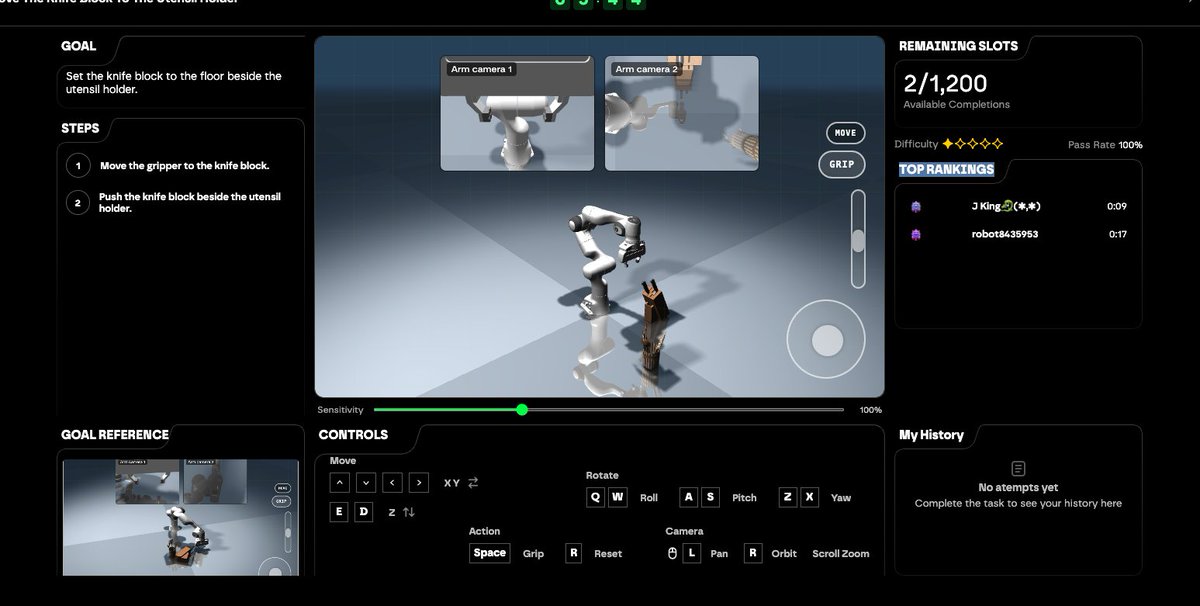Viewport: 1200px width, 606px height.
Task: Click the mouse icon under Camera
Action: click(673, 553)
